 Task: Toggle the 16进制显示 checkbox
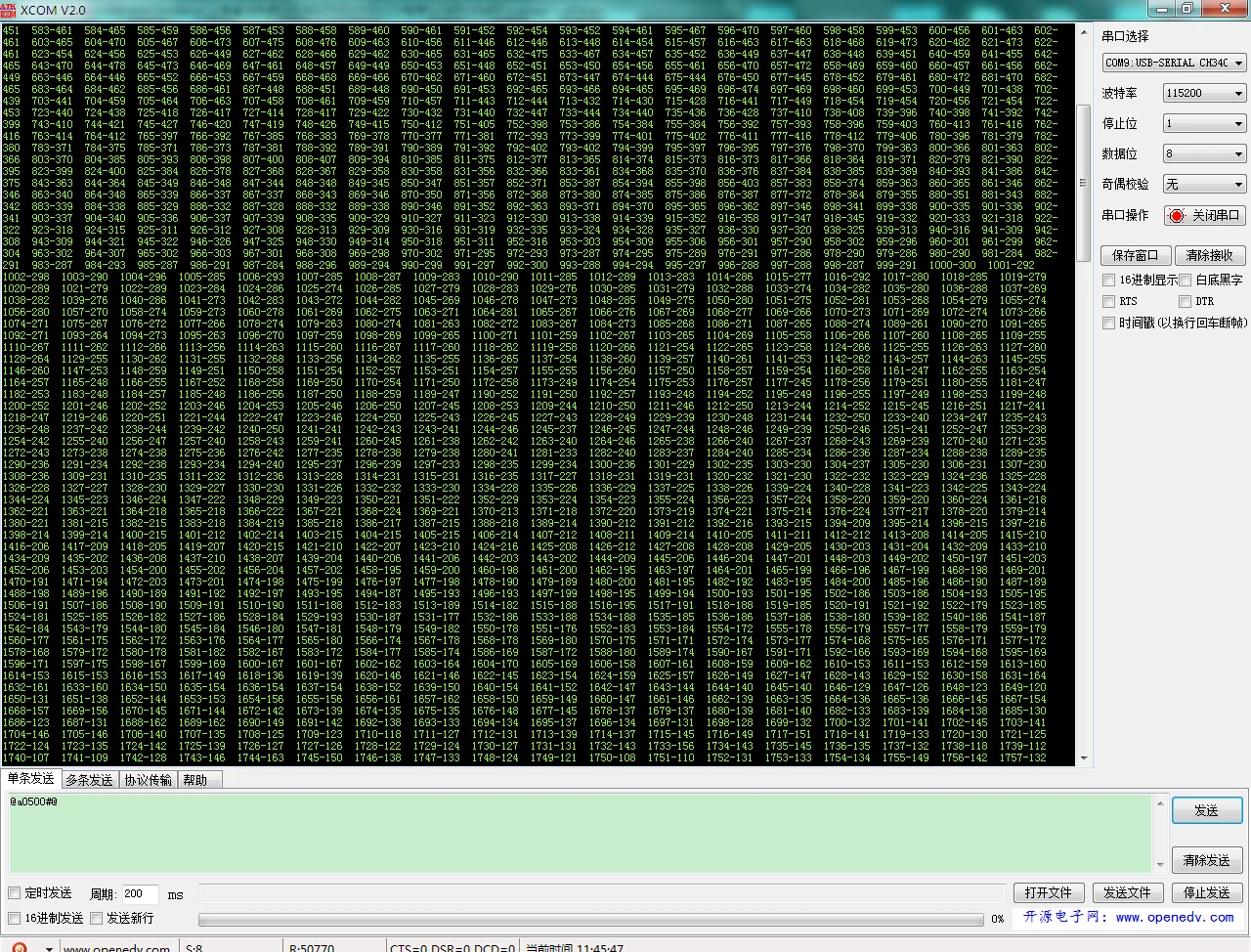[1108, 280]
